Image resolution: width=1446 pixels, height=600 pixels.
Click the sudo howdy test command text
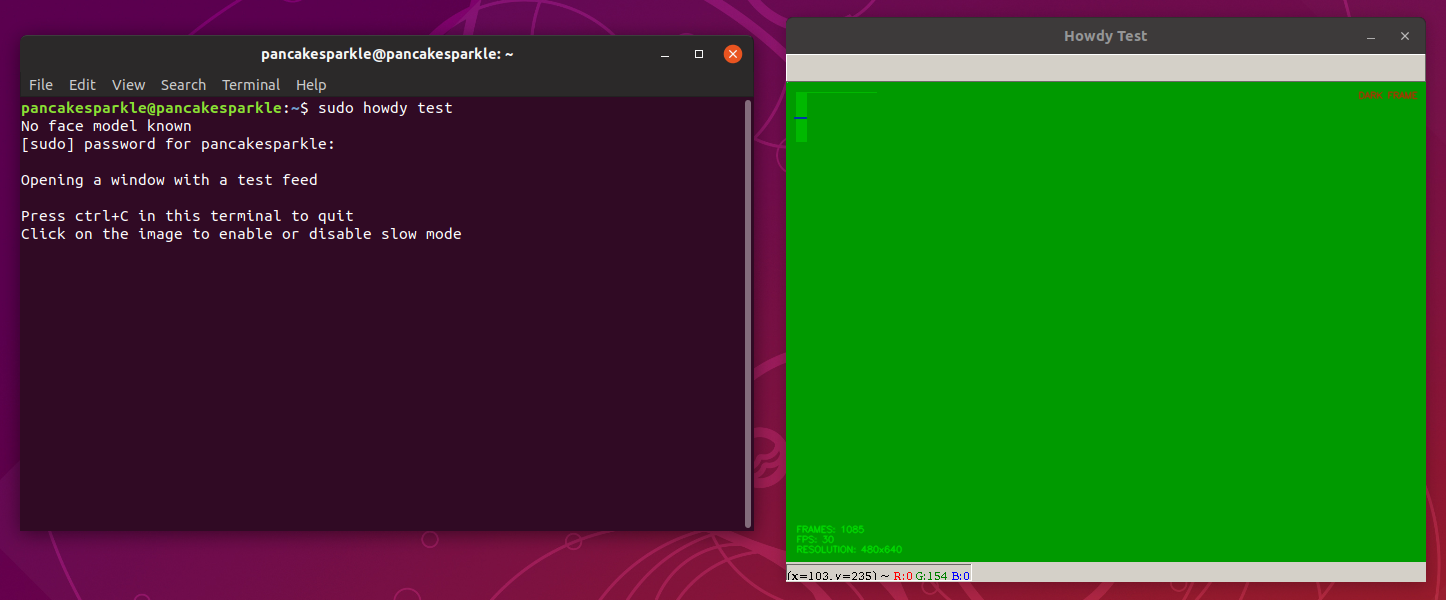click(x=384, y=107)
